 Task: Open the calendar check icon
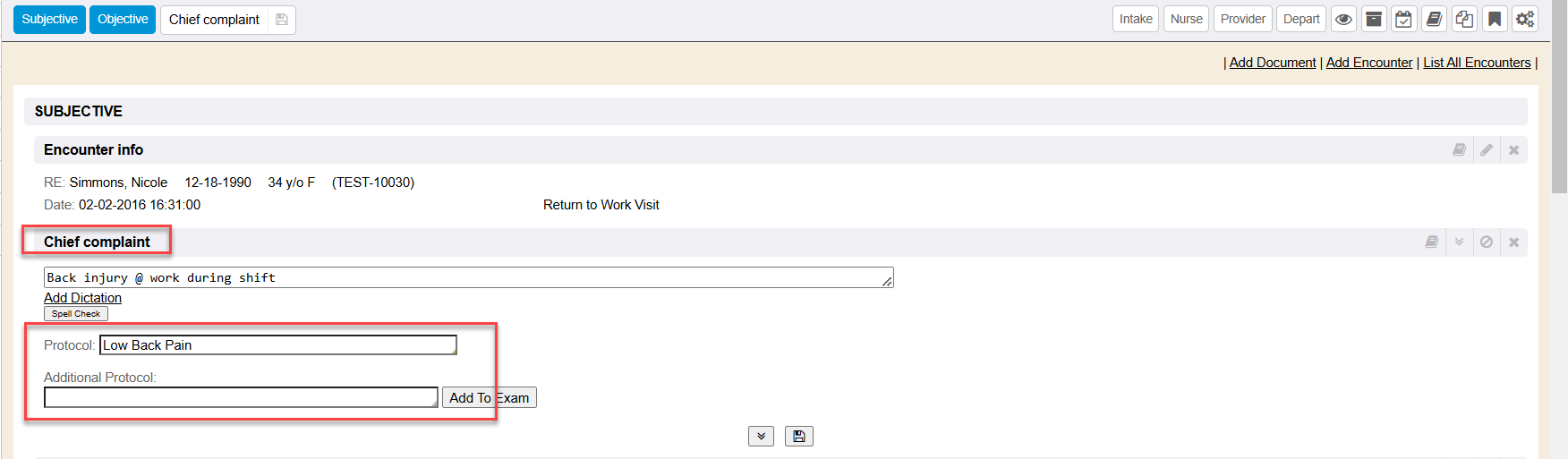pyautogui.click(x=1403, y=19)
